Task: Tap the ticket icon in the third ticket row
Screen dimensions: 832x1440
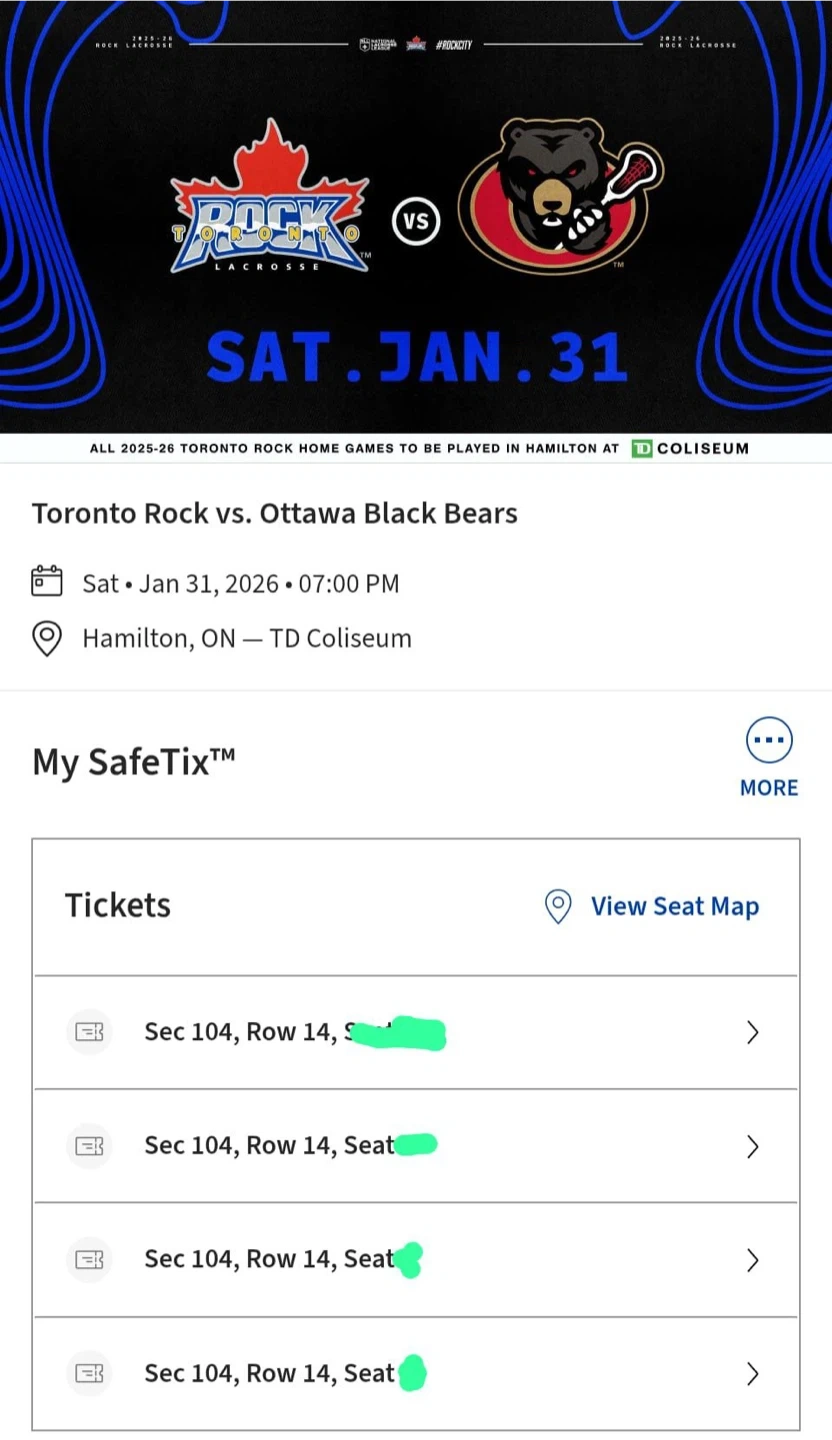Action: [90, 1260]
